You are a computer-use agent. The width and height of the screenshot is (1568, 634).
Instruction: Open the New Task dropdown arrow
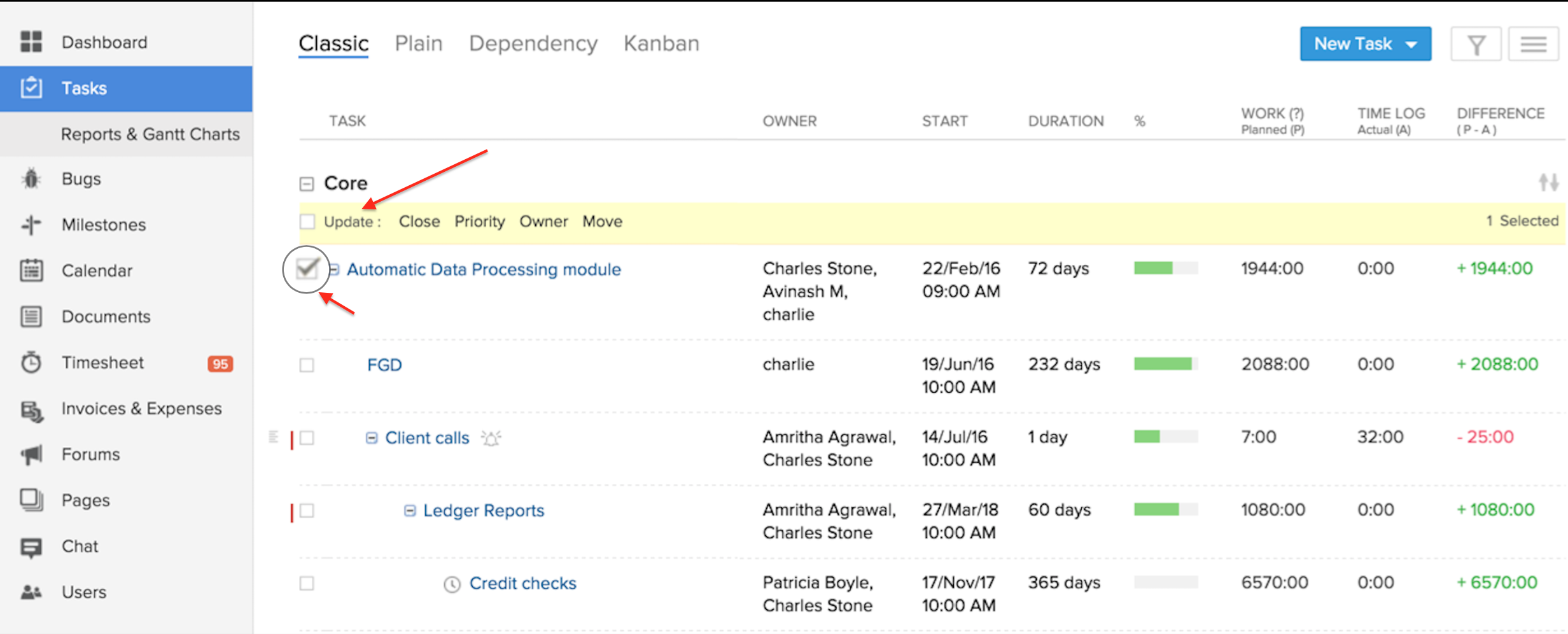[1411, 45]
